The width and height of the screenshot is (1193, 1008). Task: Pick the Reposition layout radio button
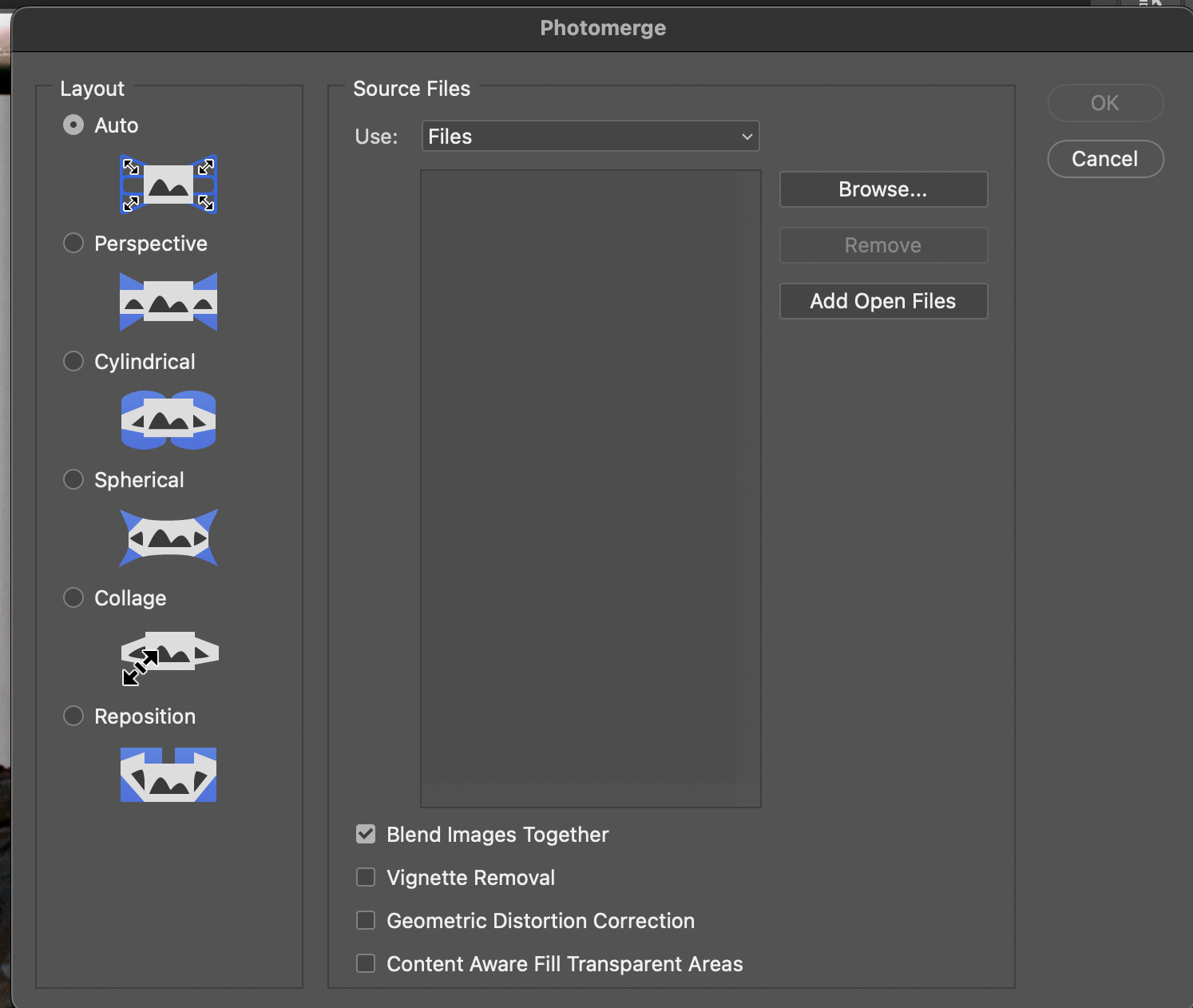(73, 716)
